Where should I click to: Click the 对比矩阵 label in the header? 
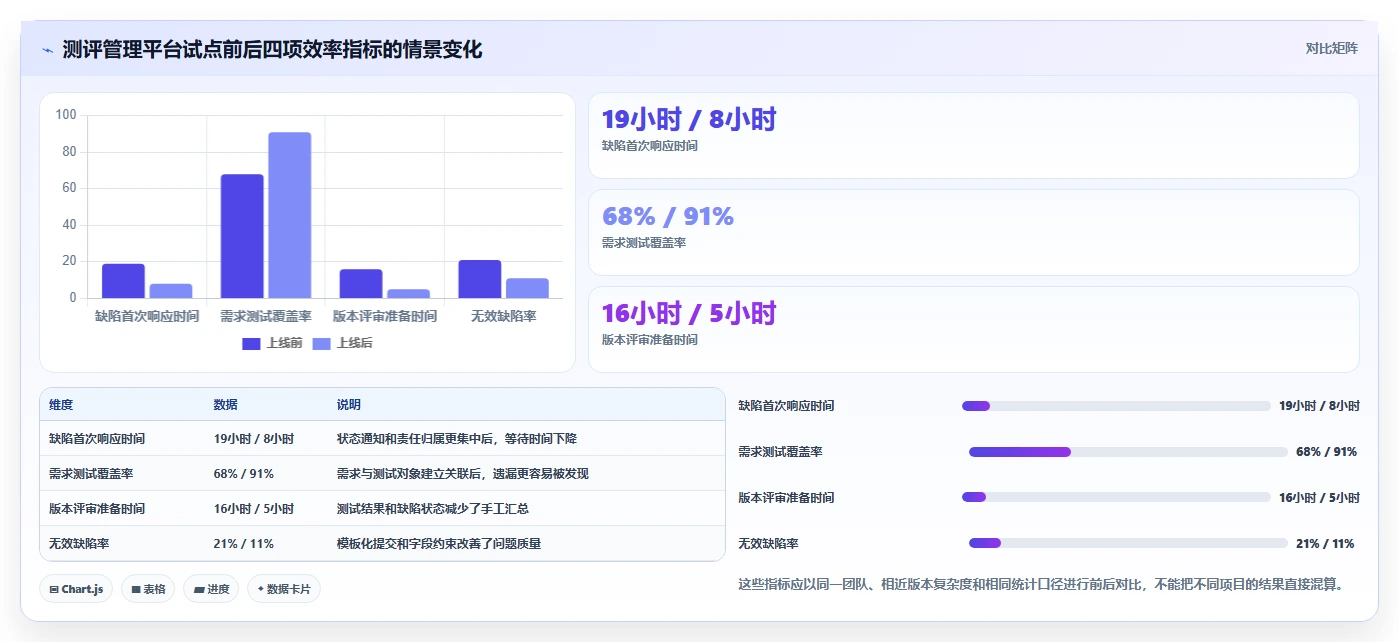[1331, 48]
